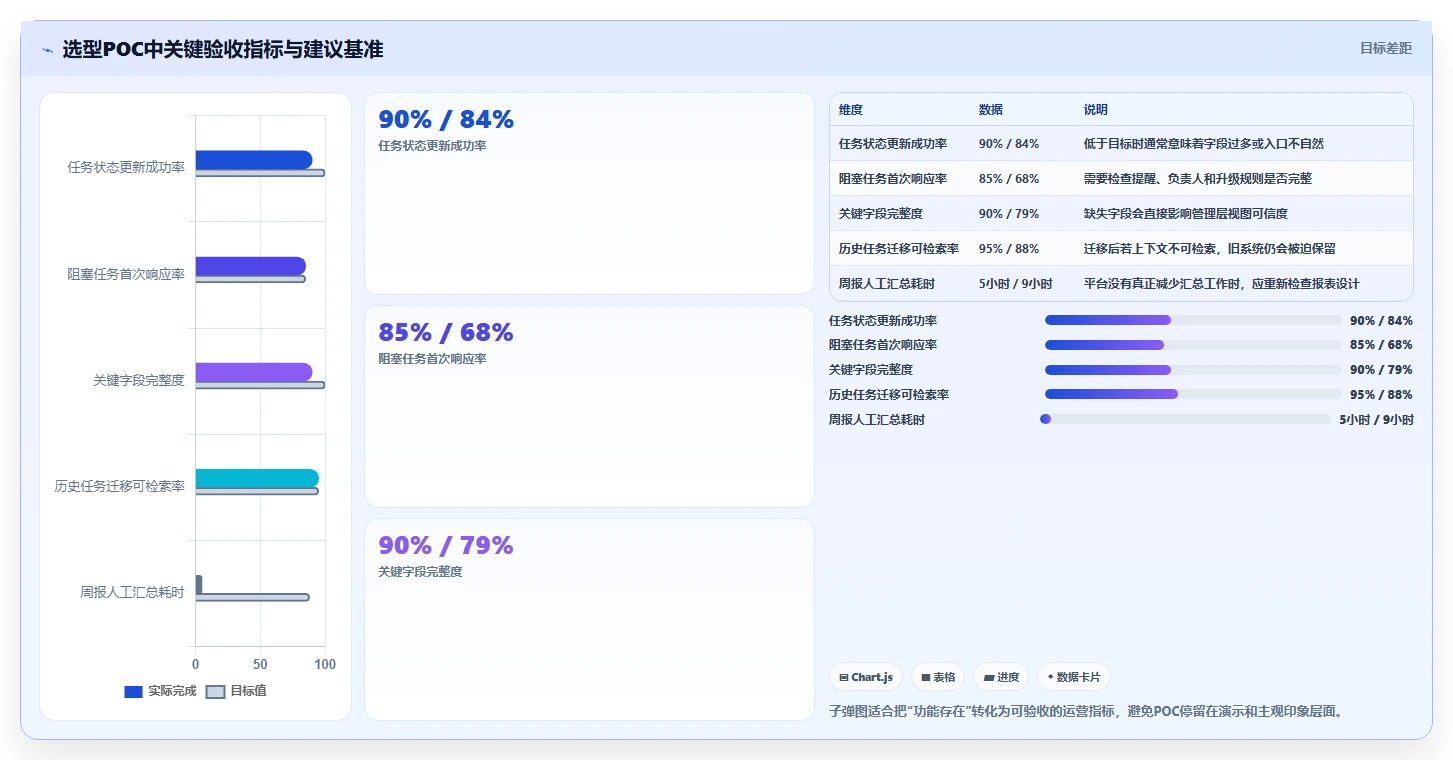Click the 5小时 / 9小时 value beside the progress bar
The width and height of the screenshot is (1453, 760).
point(1376,420)
